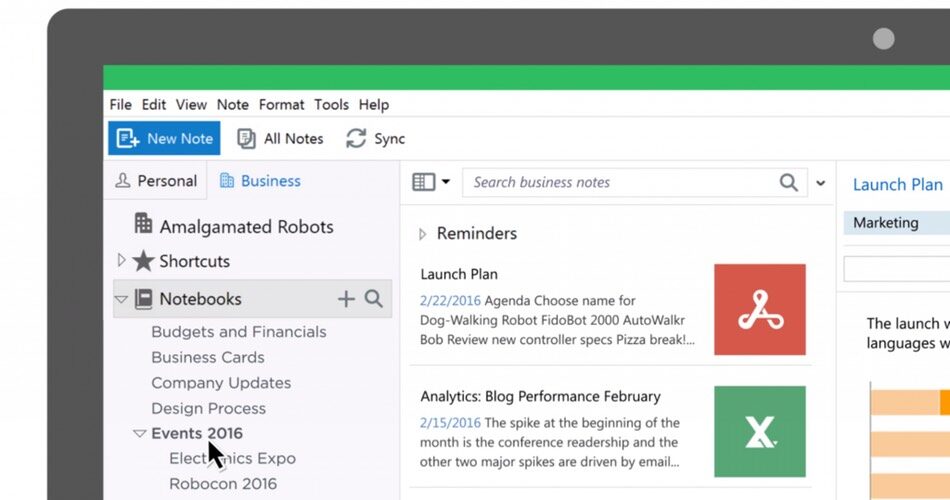Click the New Note button
The width and height of the screenshot is (950, 500).
(165, 139)
